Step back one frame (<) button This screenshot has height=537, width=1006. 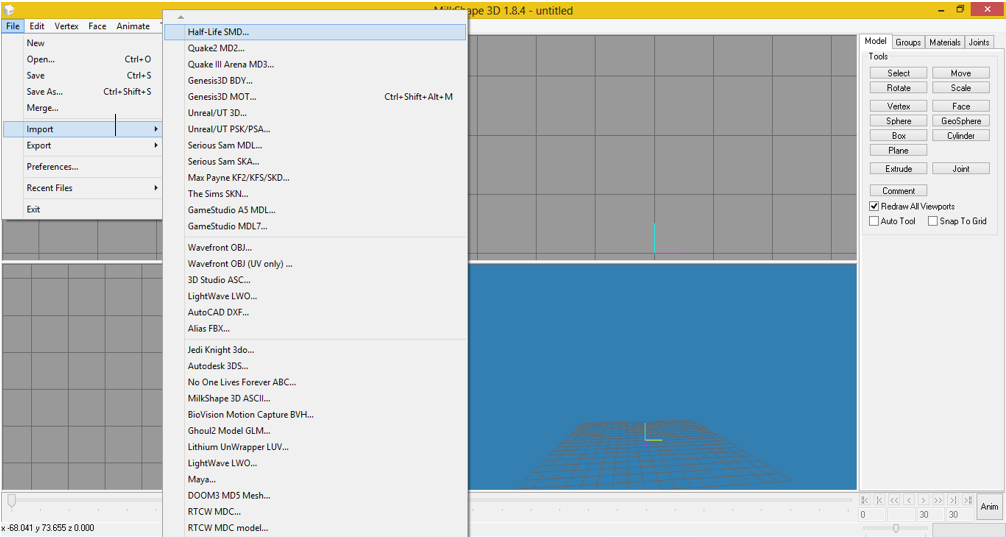click(909, 500)
